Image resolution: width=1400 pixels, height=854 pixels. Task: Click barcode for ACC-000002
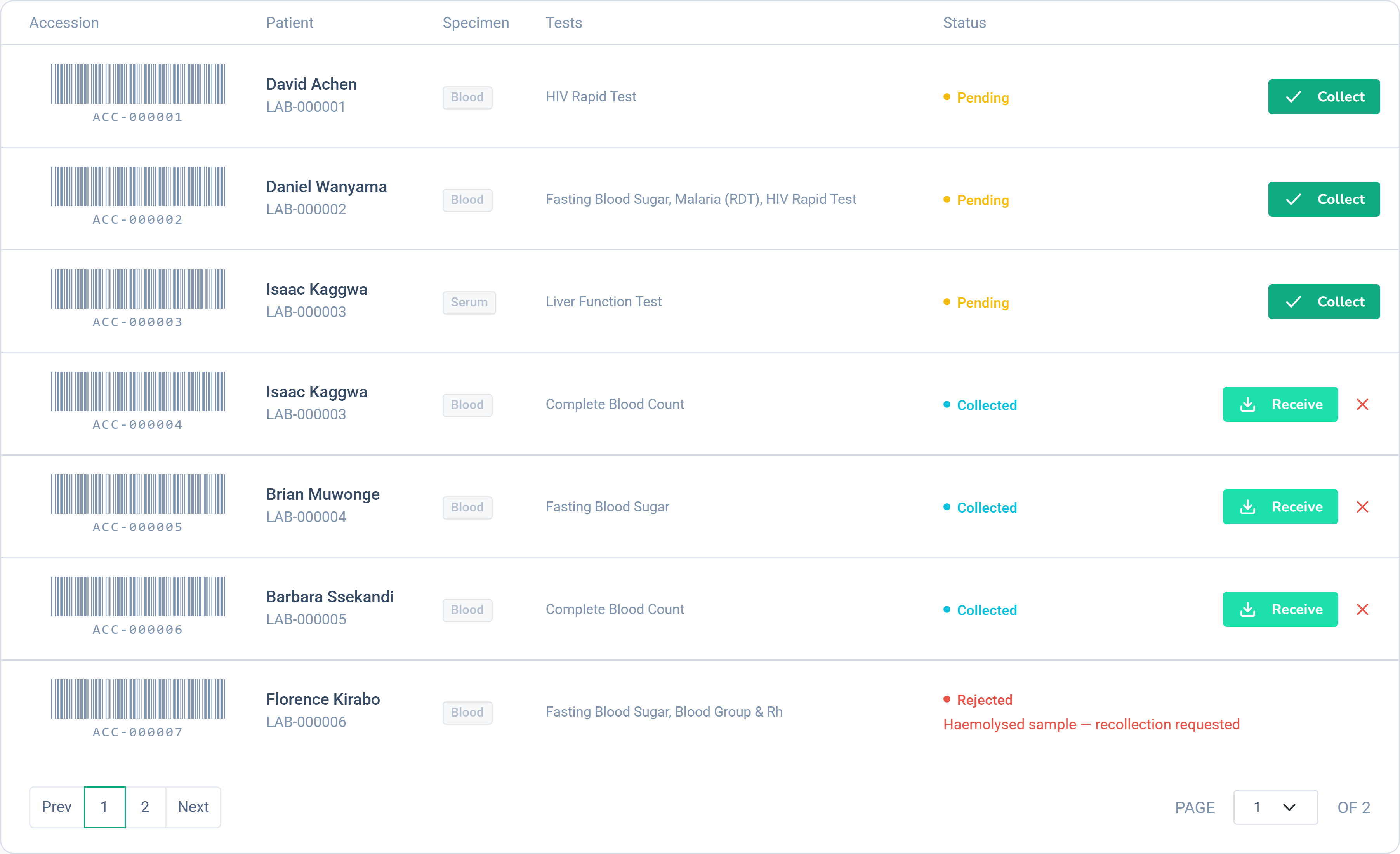point(138,187)
